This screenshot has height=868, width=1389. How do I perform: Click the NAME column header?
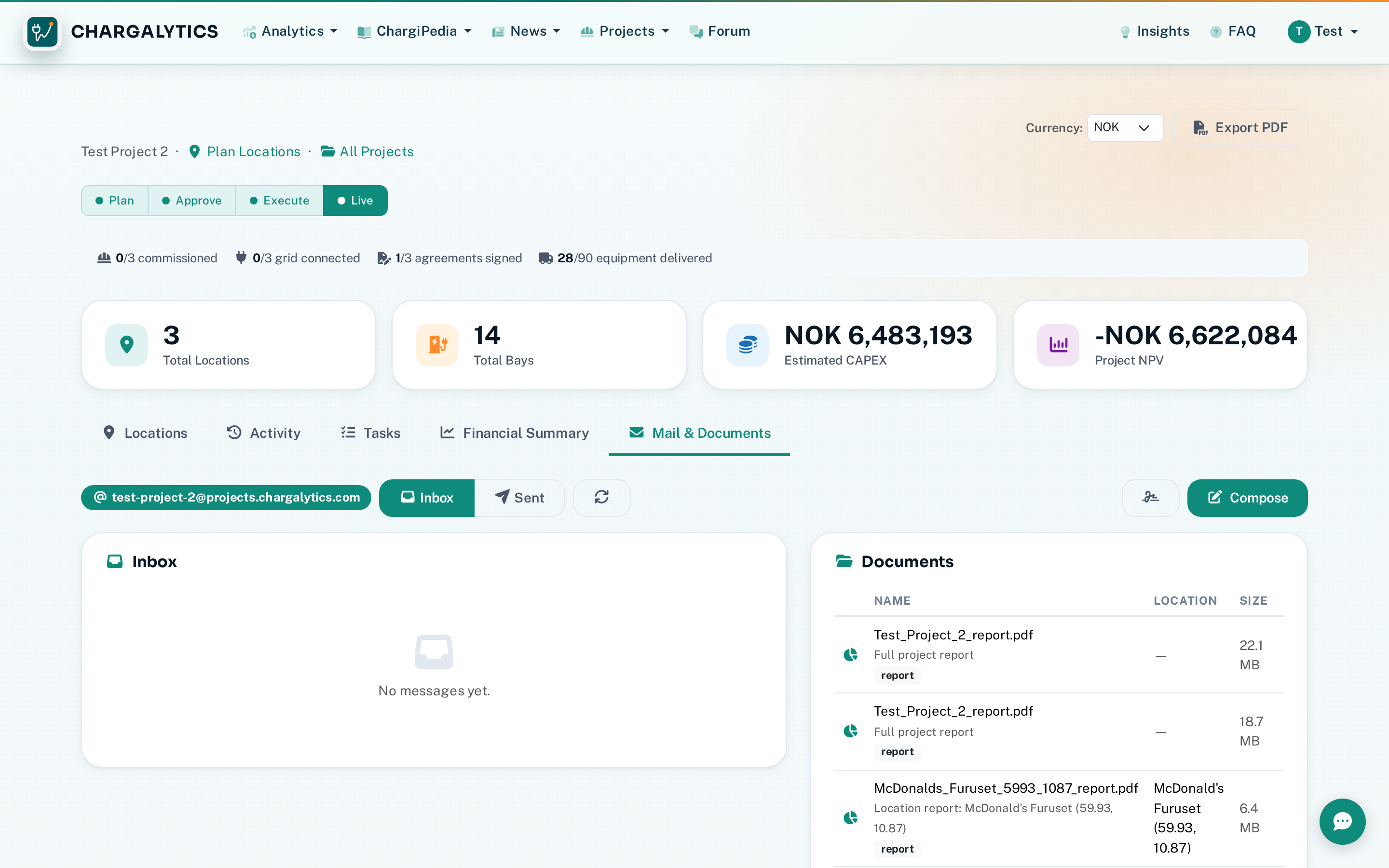click(x=893, y=600)
